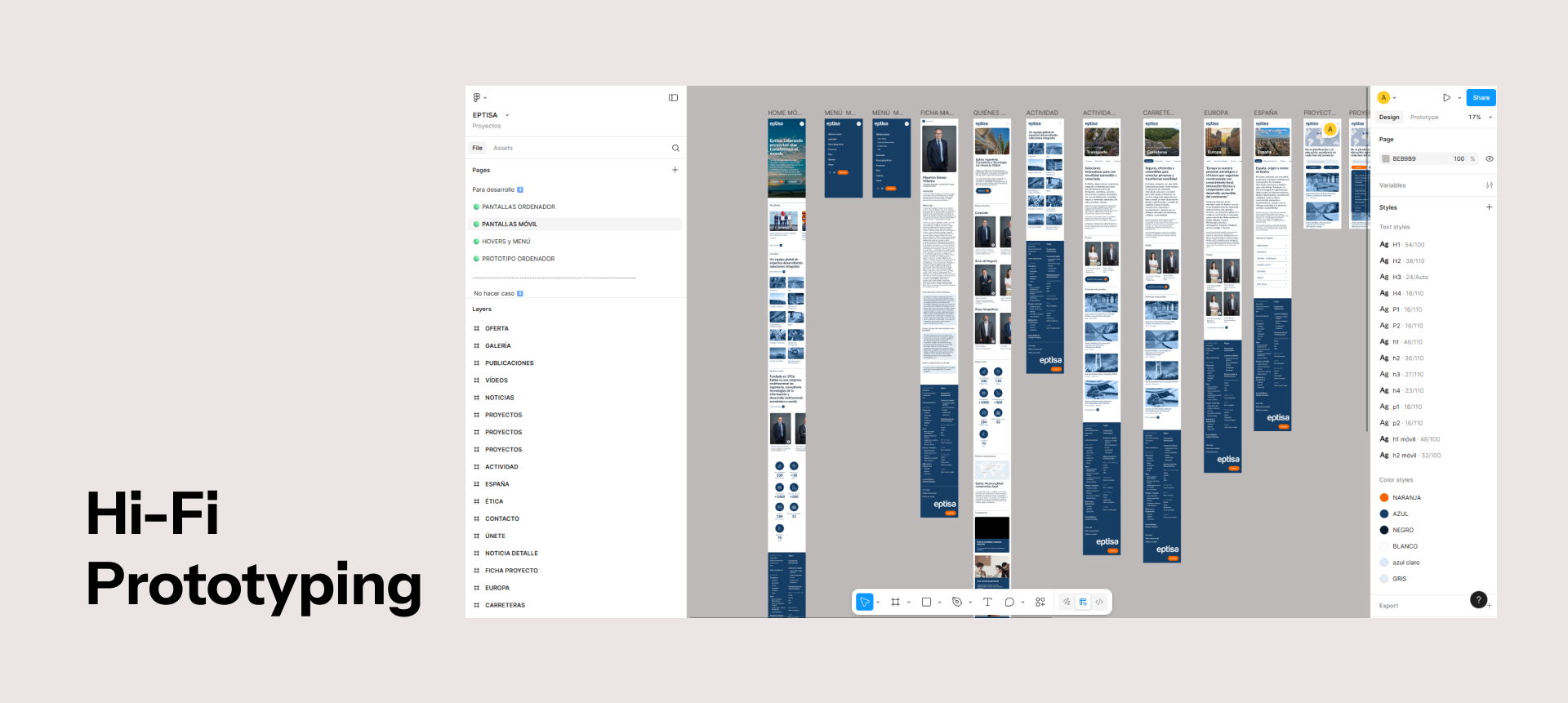Present the prototype with the play icon
1568x703 pixels.
tap(1446, 98)
